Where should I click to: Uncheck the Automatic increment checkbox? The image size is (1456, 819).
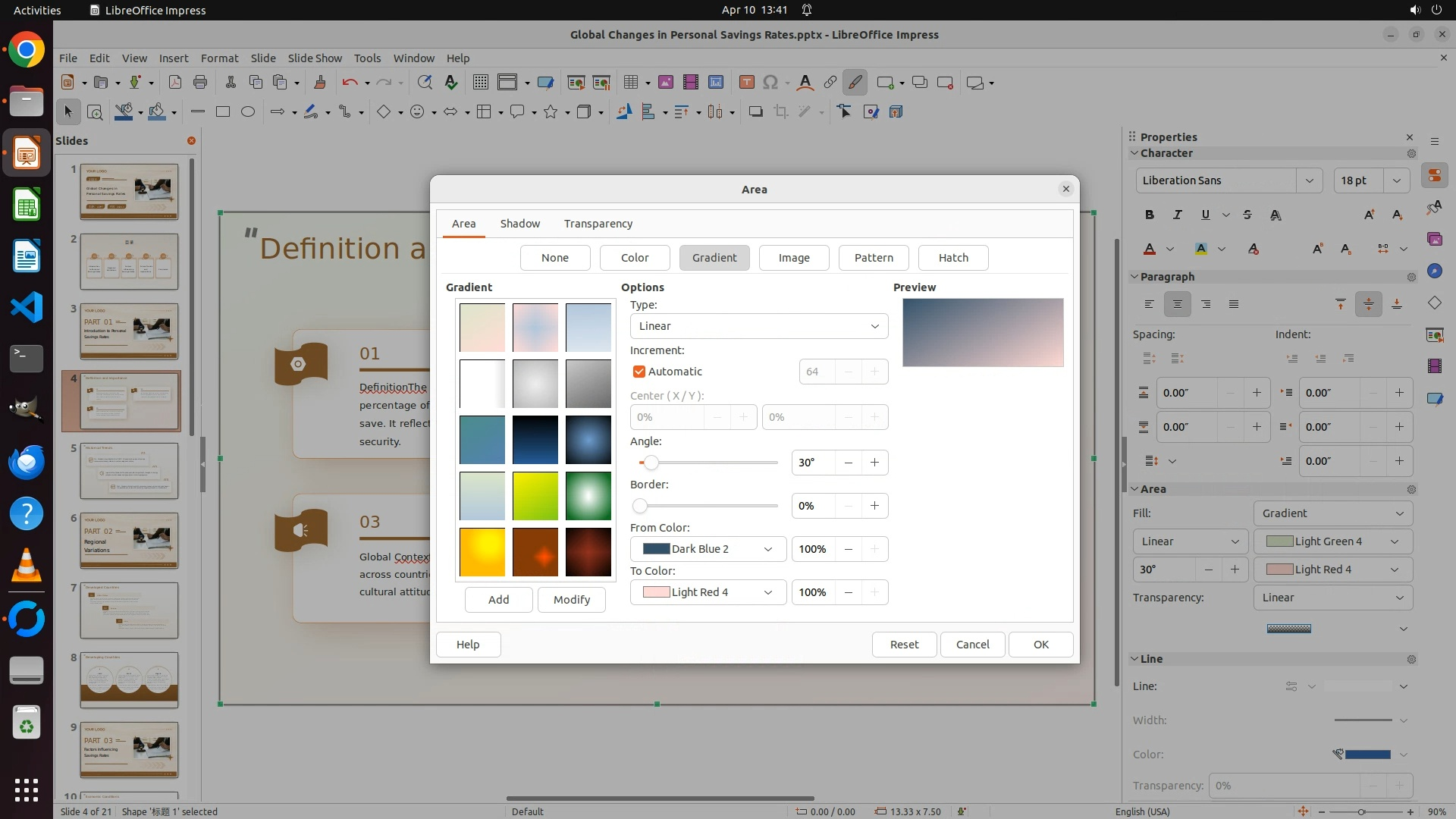pyautogui.click(x=639, y=372)
